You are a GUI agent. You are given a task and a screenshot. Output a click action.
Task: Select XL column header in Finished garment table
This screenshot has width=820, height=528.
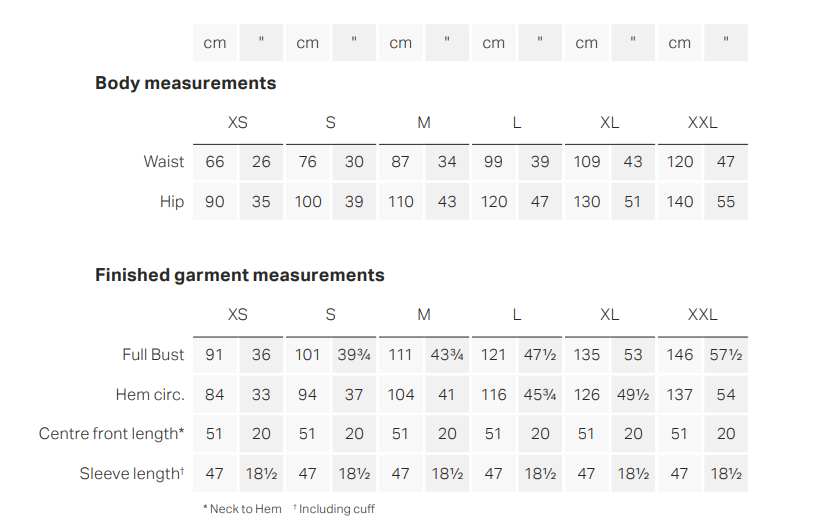pyautogui.click(x=610, y=315)
